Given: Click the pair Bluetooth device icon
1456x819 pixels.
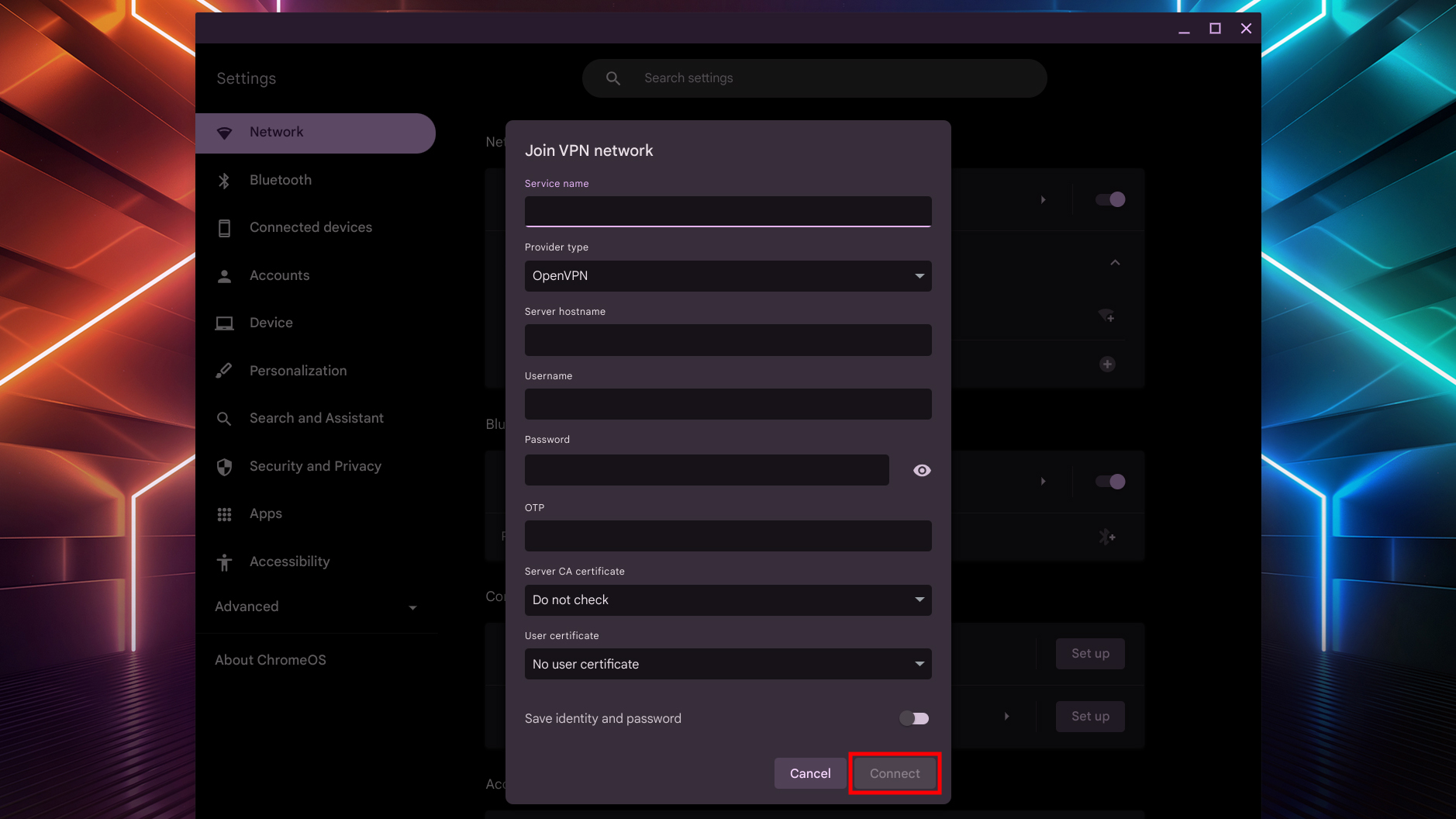Looking at the screenshot, I should tap(1106, 537).
